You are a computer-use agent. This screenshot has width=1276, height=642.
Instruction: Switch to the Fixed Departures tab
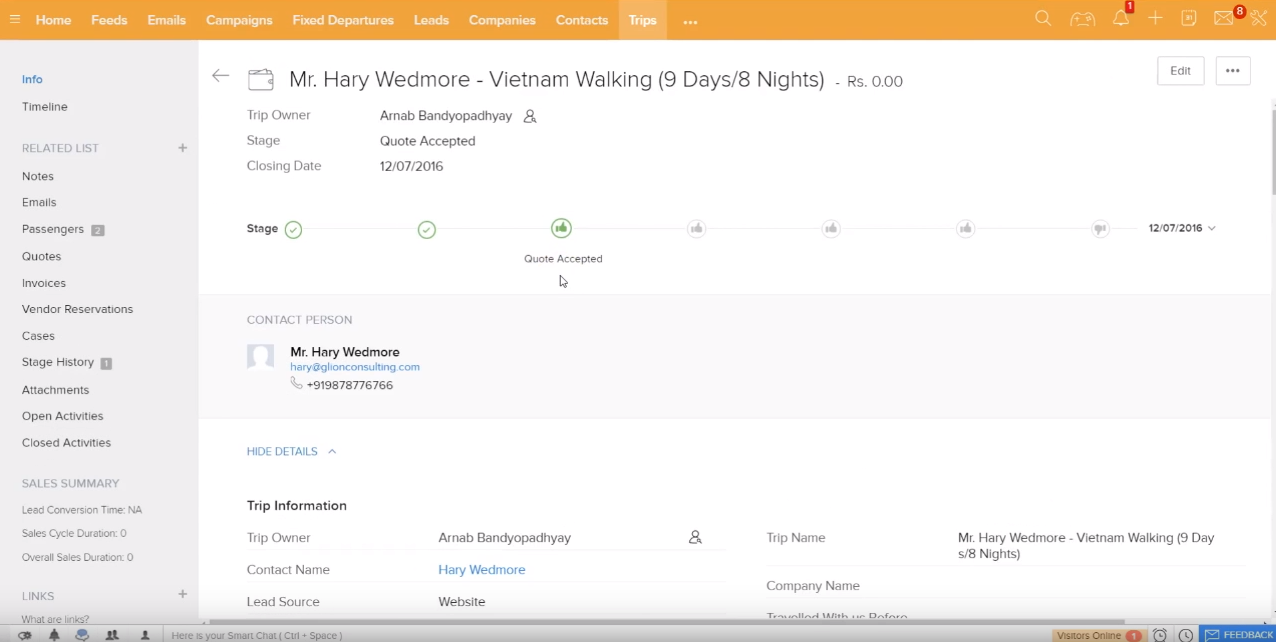click(x=343, y=20)
